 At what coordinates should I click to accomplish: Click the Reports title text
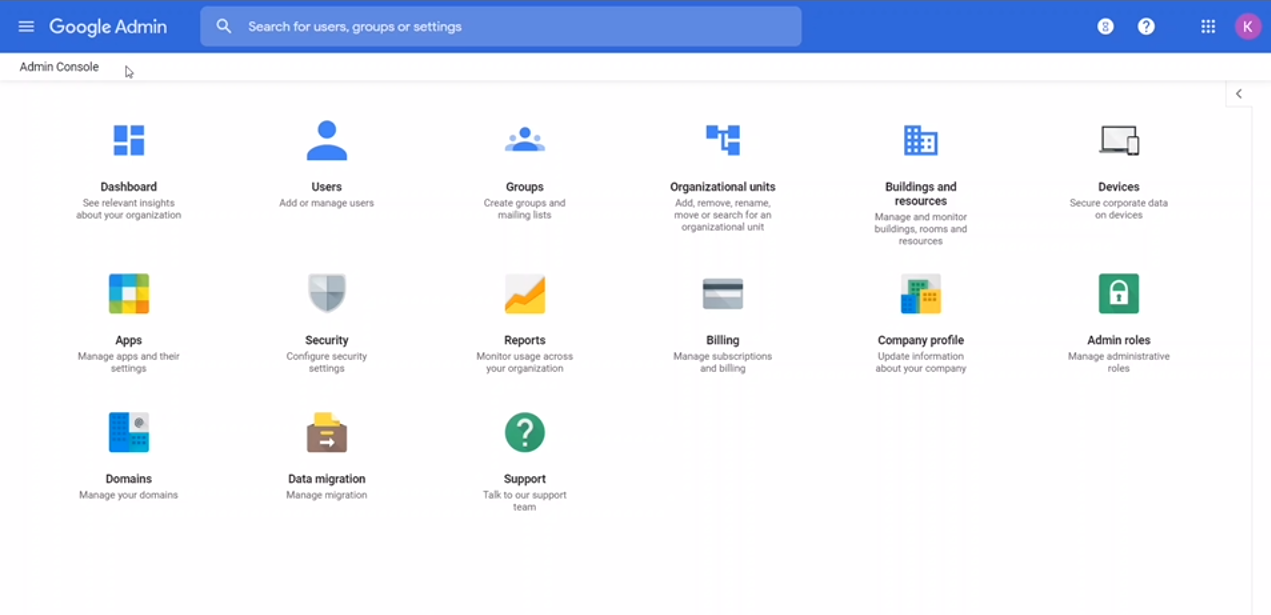point(525,340)
